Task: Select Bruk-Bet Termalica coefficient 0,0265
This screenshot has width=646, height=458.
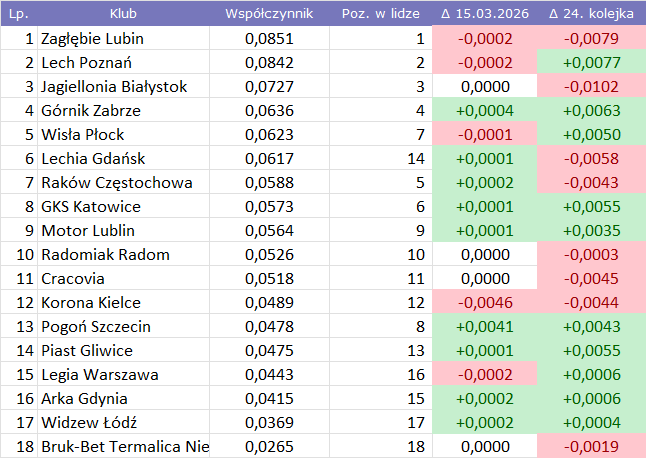Action: 269,447
